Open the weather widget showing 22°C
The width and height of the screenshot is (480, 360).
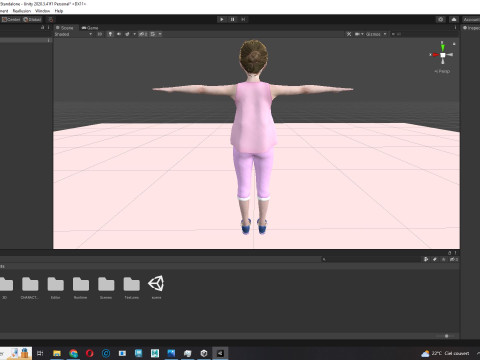point(445,353)
